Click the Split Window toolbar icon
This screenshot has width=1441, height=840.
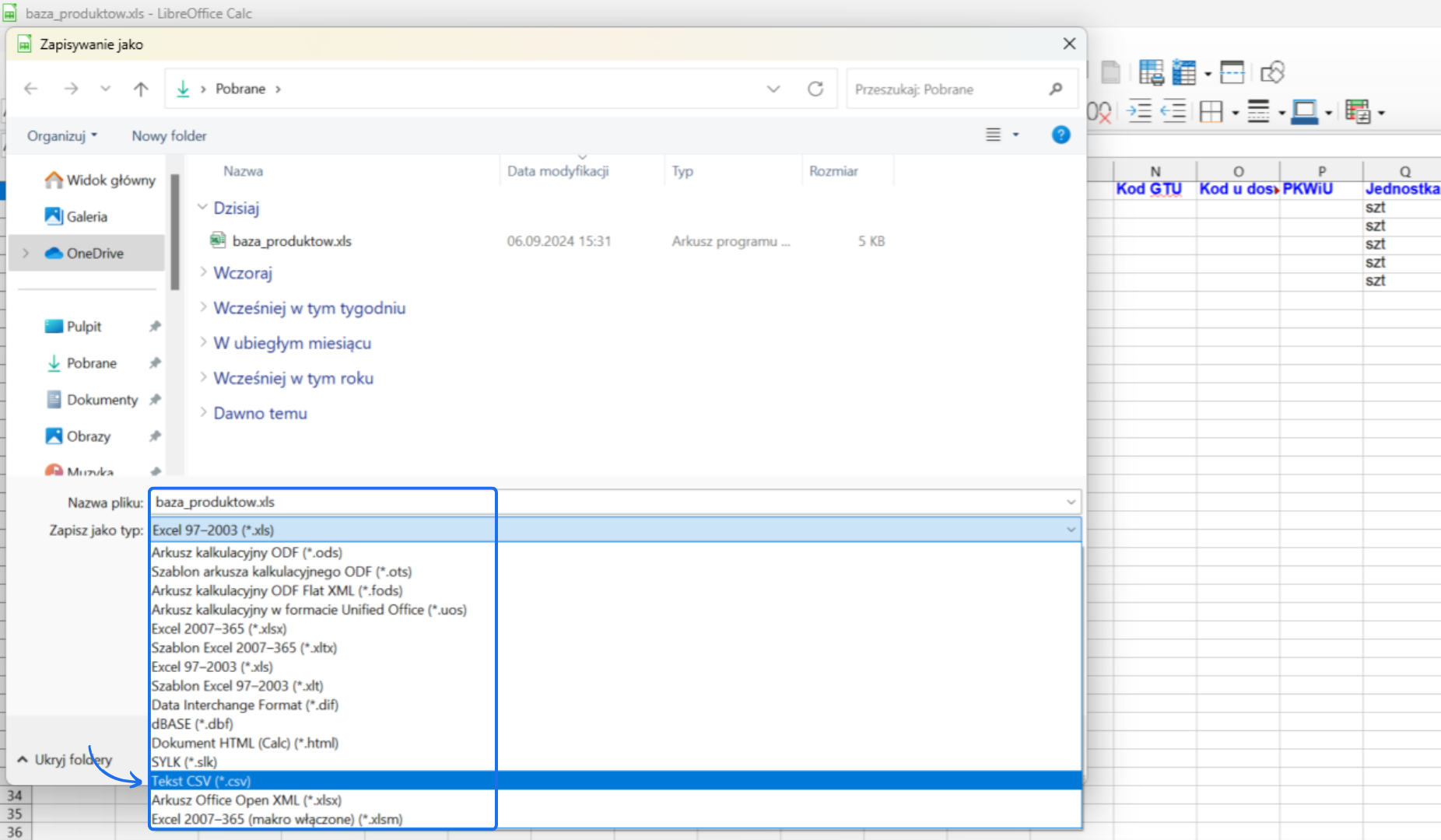1232,72
